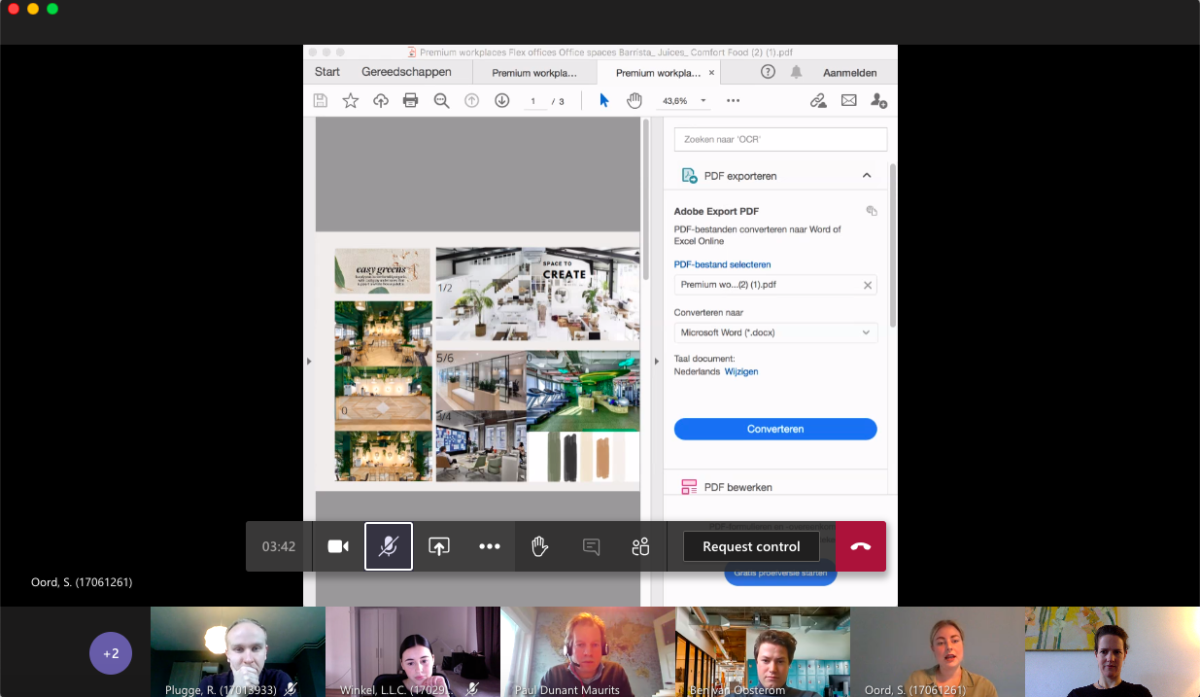The width and height of the screenshot is (1200, 697).
Task: Select the hand pan tool
Action: pos(634,100)
